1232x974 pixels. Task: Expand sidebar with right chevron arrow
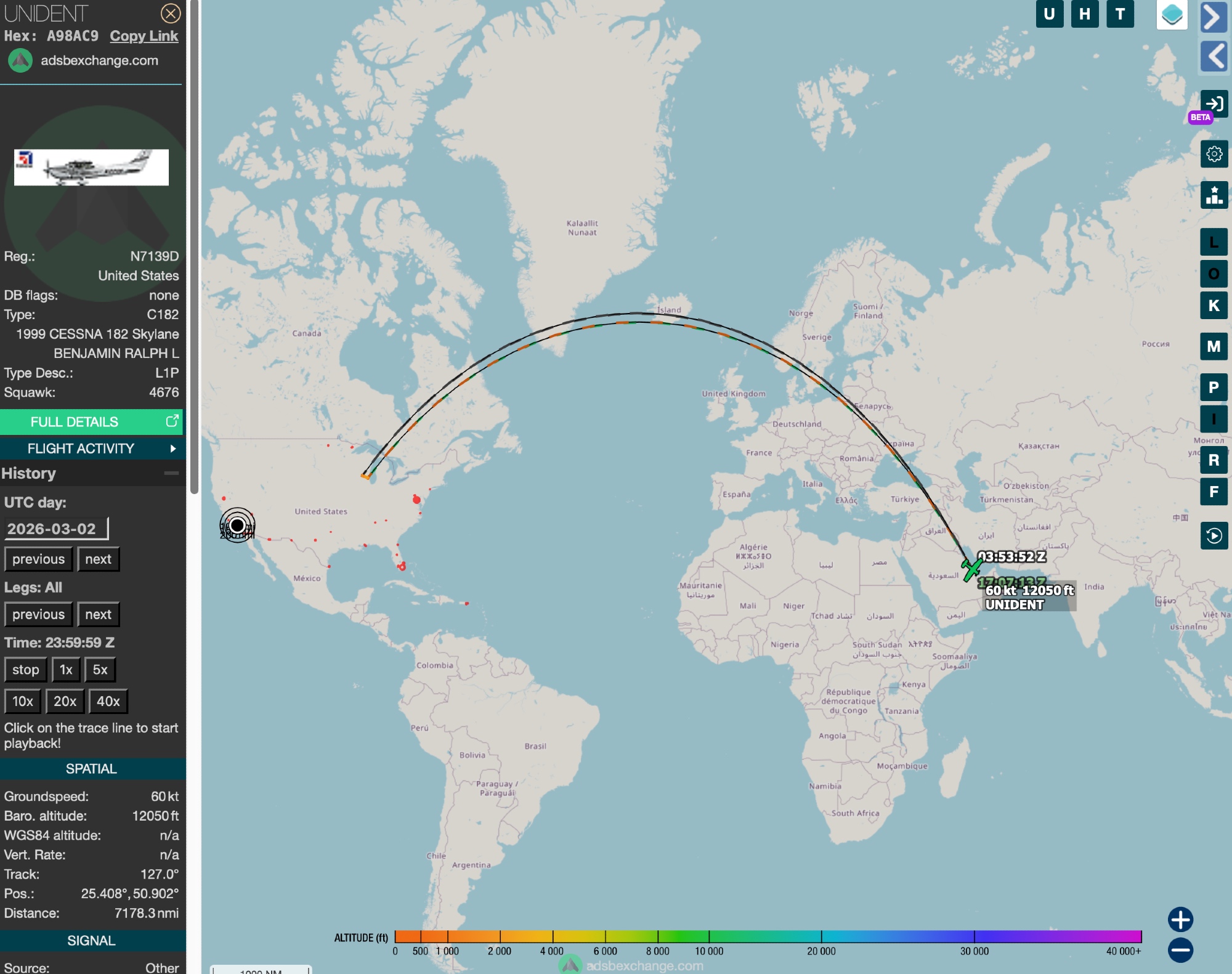pyautogui.click(x=1214, y=17)
